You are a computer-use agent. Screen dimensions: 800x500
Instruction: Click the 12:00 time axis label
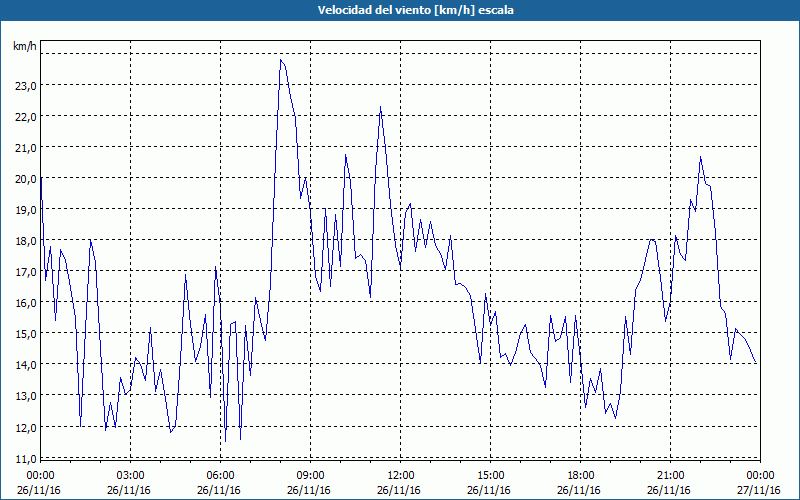pos(401,476)
